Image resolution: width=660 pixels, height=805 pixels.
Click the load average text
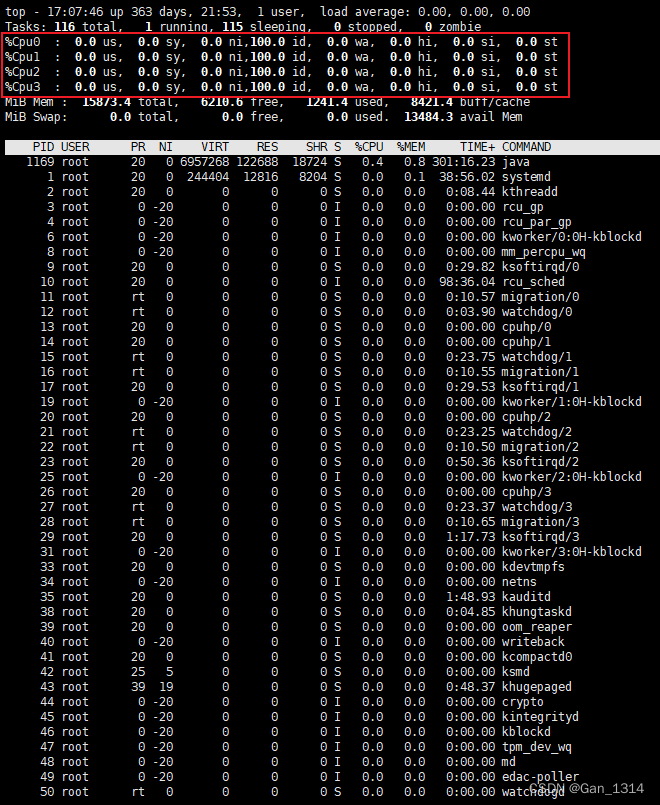coord(424,12)
